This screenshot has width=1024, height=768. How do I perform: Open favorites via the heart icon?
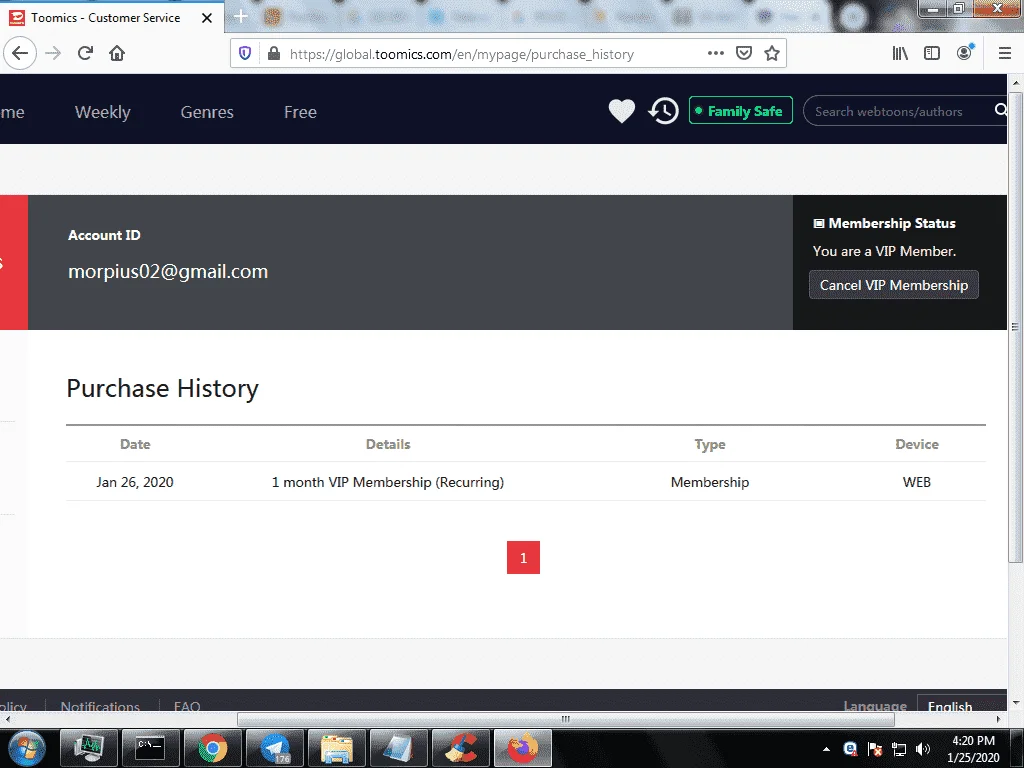(x=622, y=111)
